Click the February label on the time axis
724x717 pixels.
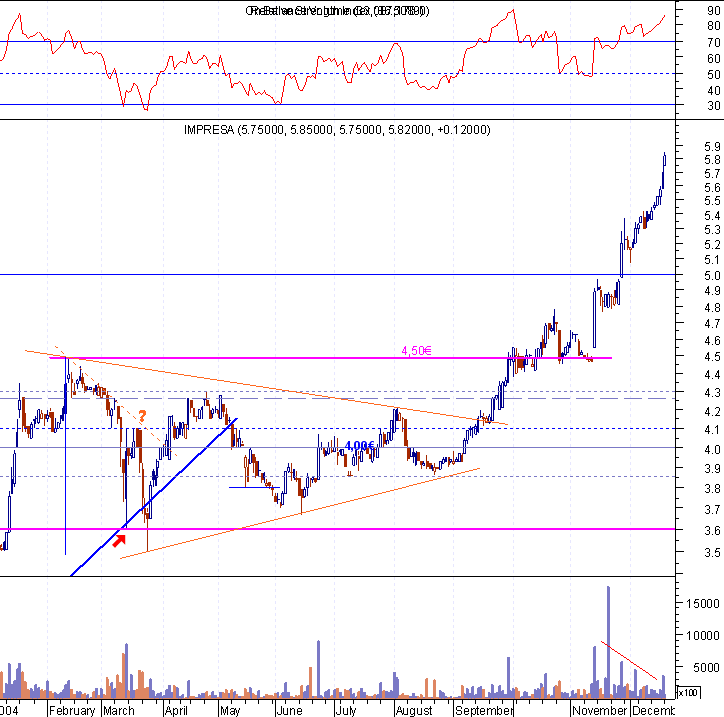(x=72, y=710)
